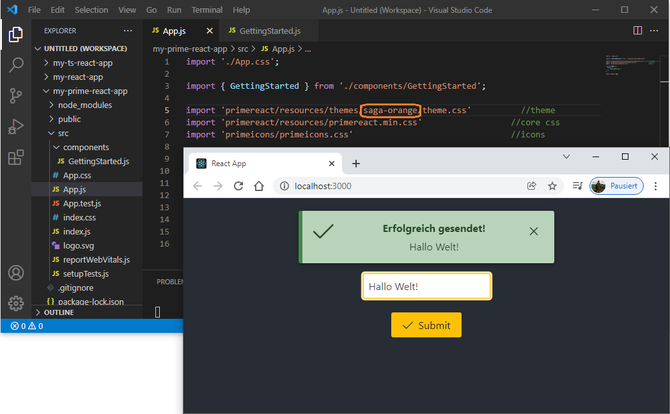This screenshot has width=670, height=414.
Task: Open the Extensions view
Action: [16, 157]
